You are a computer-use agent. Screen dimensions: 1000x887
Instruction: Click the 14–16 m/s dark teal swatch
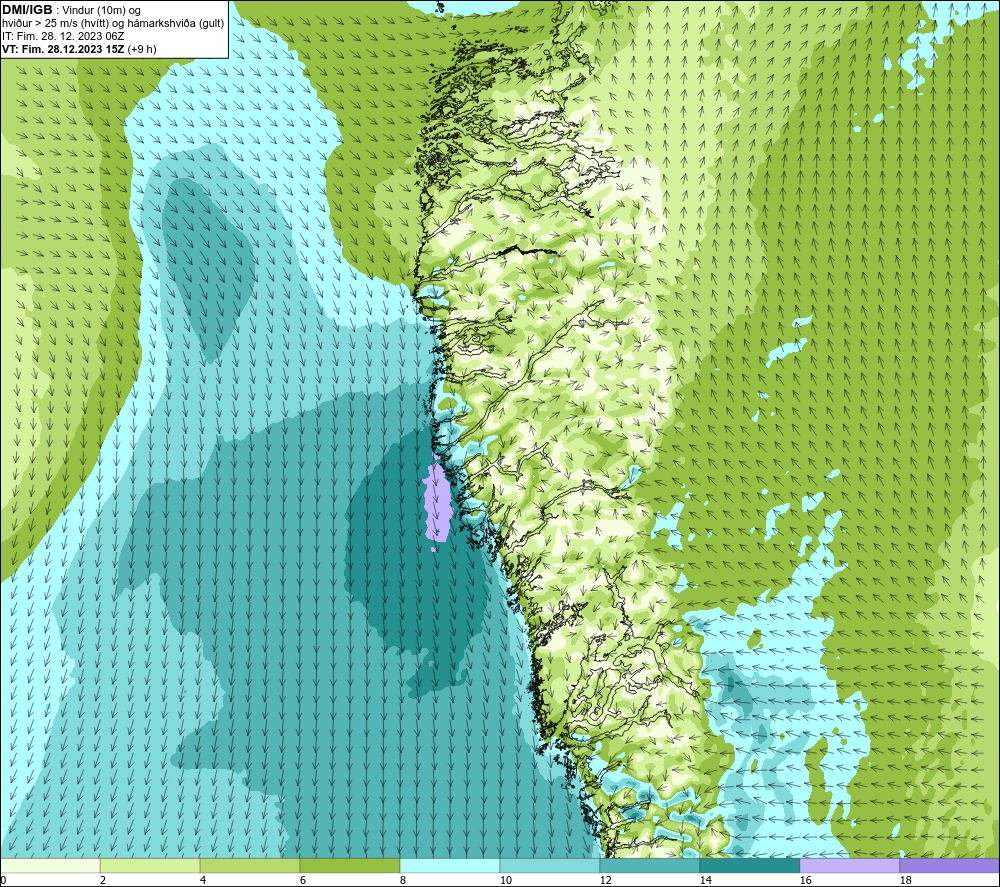pos(749,865)
